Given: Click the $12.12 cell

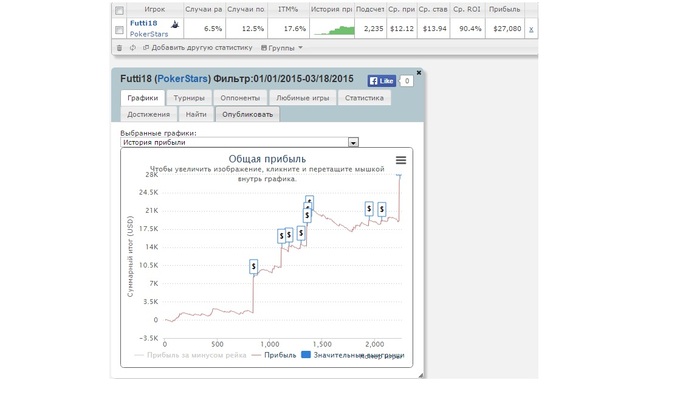Looking at the screenshot, I should click(x=402, y=29).
